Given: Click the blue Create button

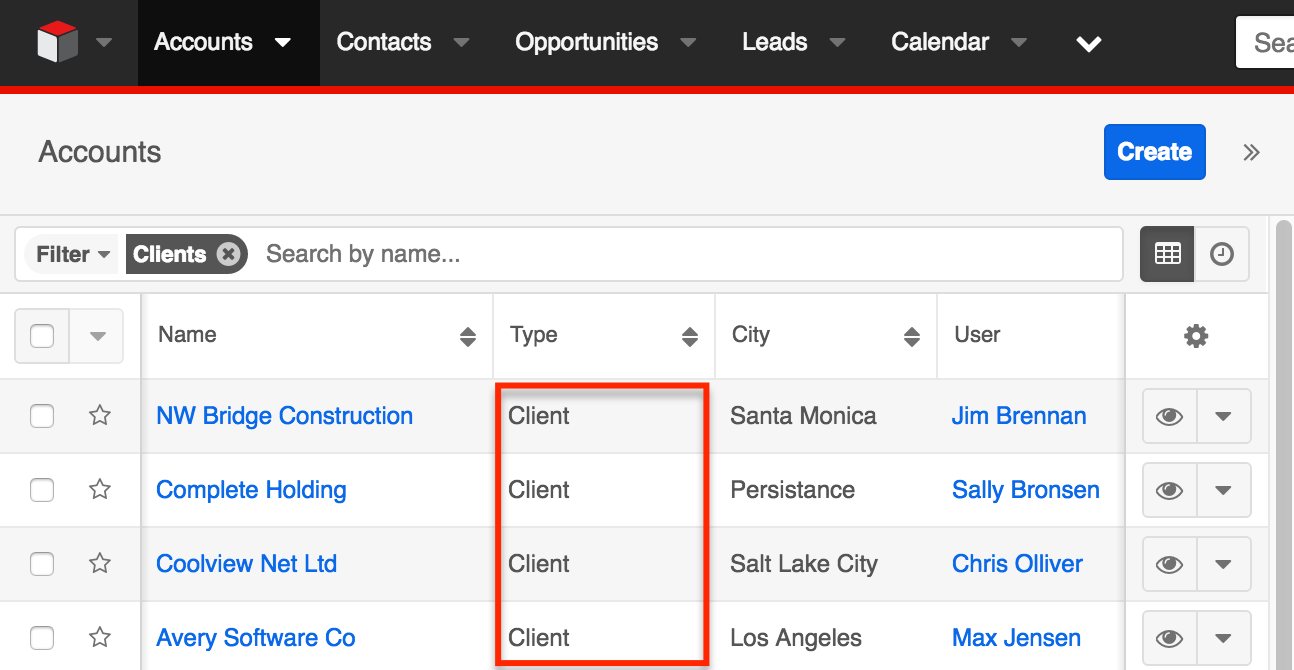Looking at the screenshot, I should [1155, 152].
